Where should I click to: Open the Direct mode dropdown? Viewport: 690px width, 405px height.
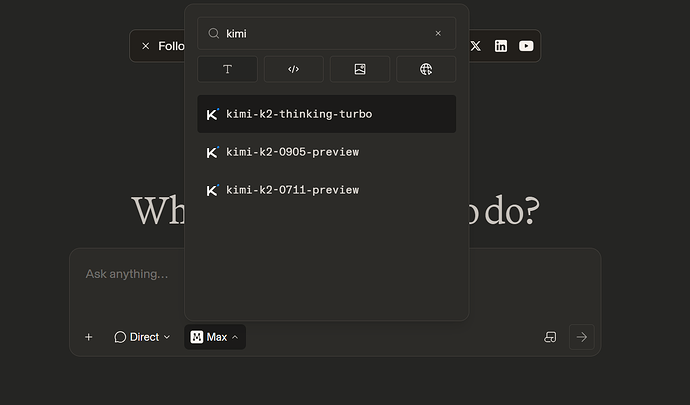142,337
